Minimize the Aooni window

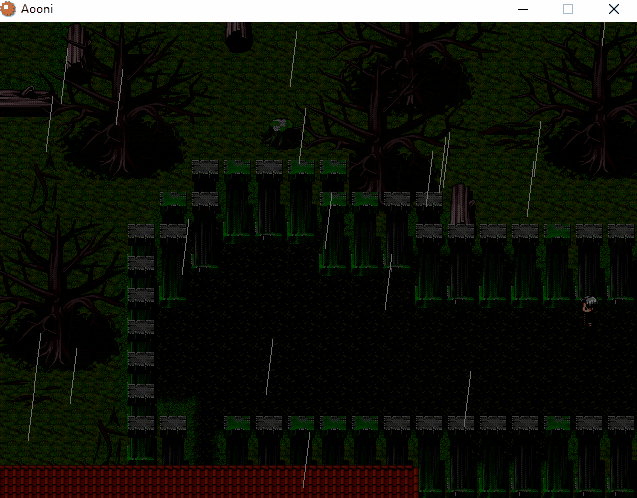click(523, 9)
